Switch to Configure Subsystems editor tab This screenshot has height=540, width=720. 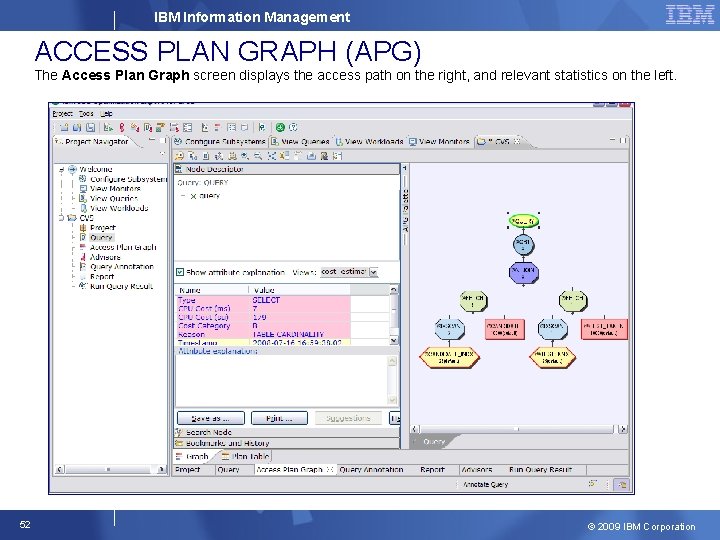pyautogui.click(x=220, y=141)
